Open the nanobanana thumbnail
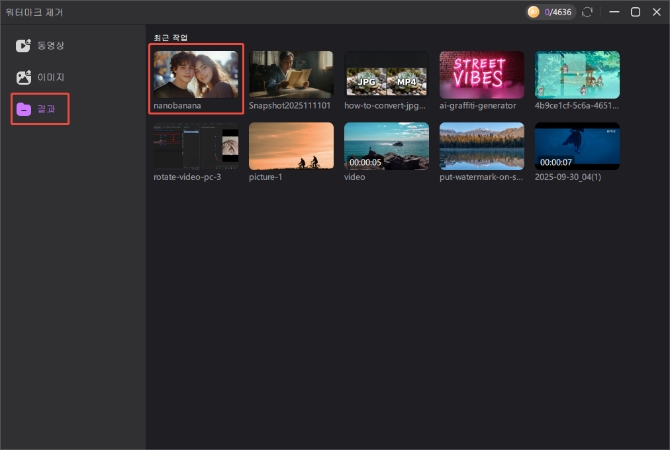The height and width of the screenshot is (450, 670). pyautogui.click(x=196, y=73)
